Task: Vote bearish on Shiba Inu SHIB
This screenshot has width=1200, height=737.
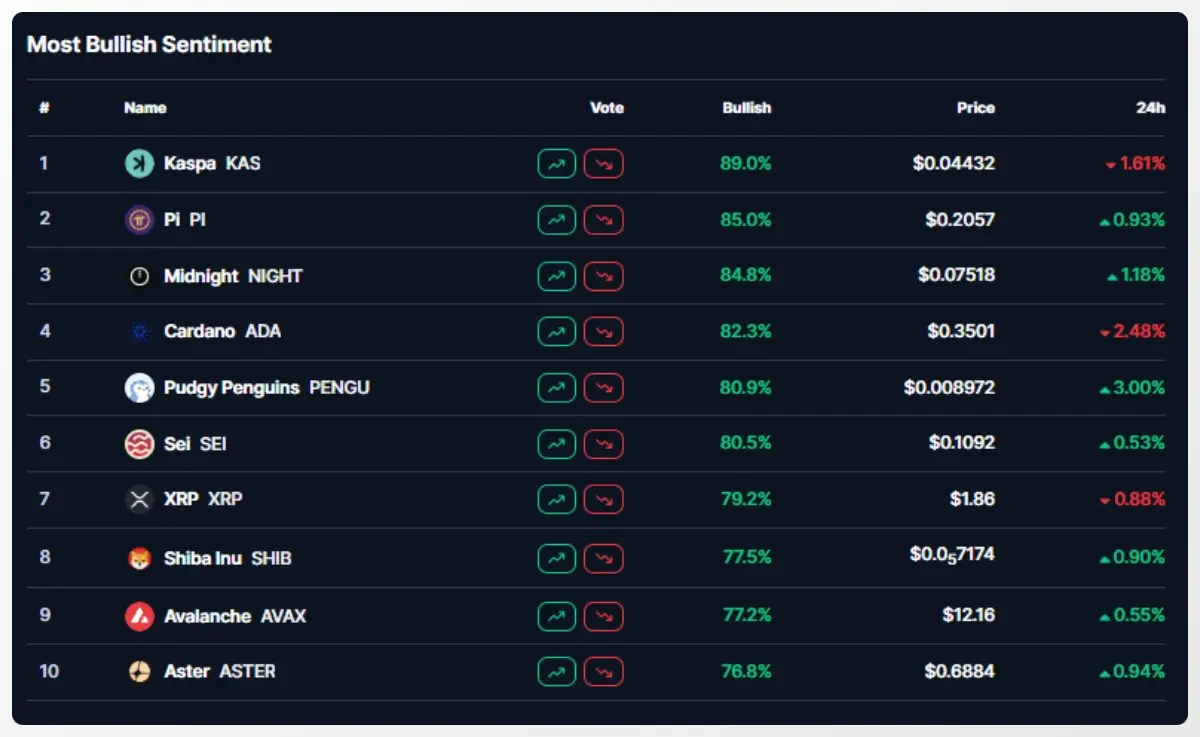Action: click(x=603, y=558)
